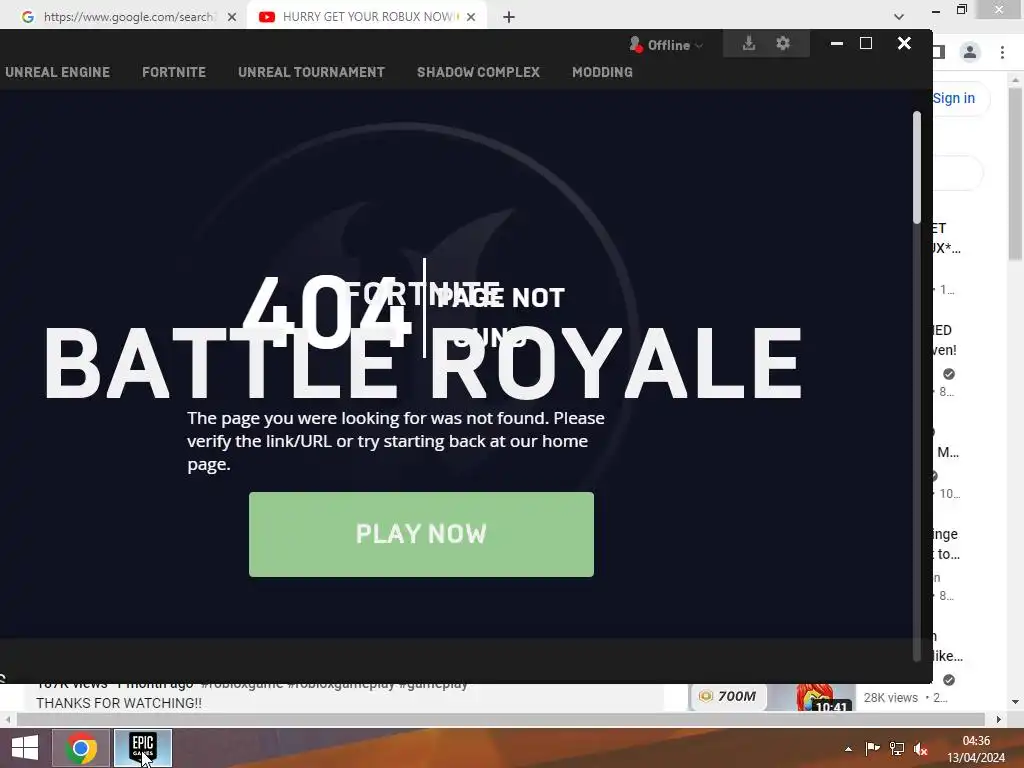Click the Chrome horizontal scrollbar
Viewport: 1024px width, 768px height.
(x=500, y=719)
